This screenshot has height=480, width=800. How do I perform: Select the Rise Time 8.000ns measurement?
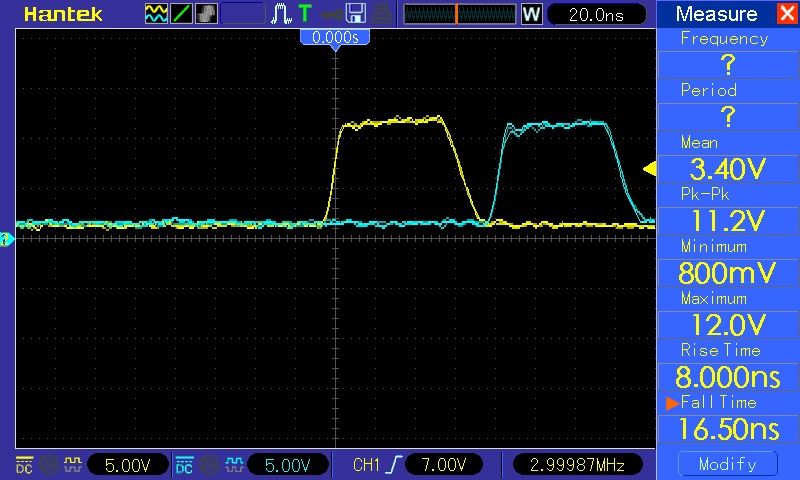coord(728,377)
